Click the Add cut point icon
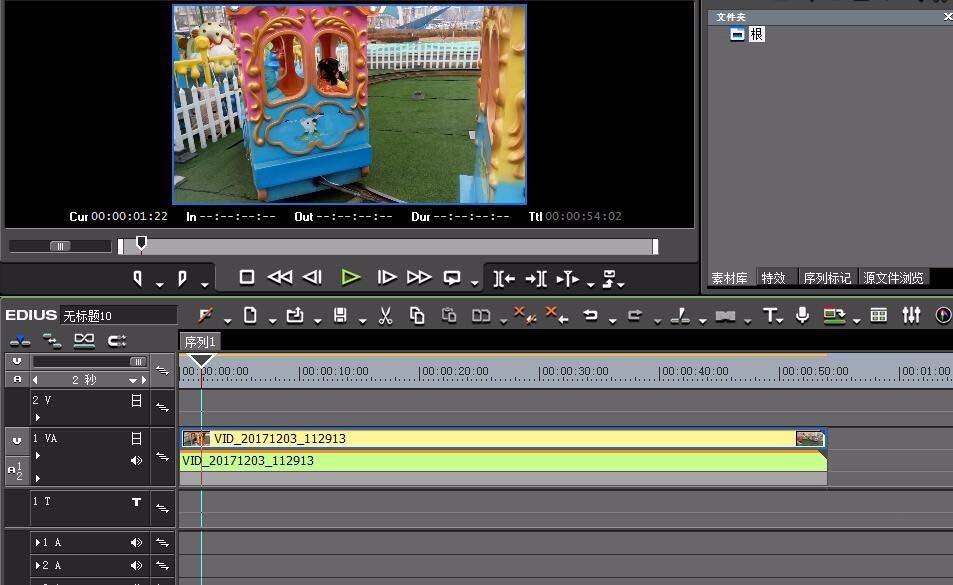The height and width of the screenshot is (585, 953). [x=680, y=315]
